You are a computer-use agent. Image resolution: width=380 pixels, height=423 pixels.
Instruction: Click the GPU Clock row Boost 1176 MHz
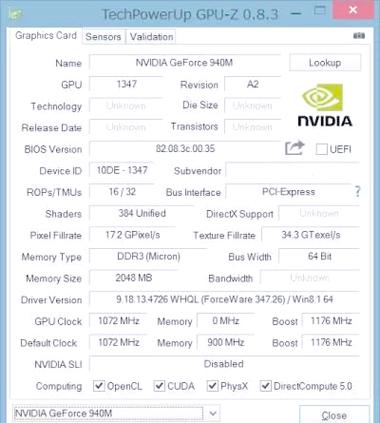[x=331, y=321]
